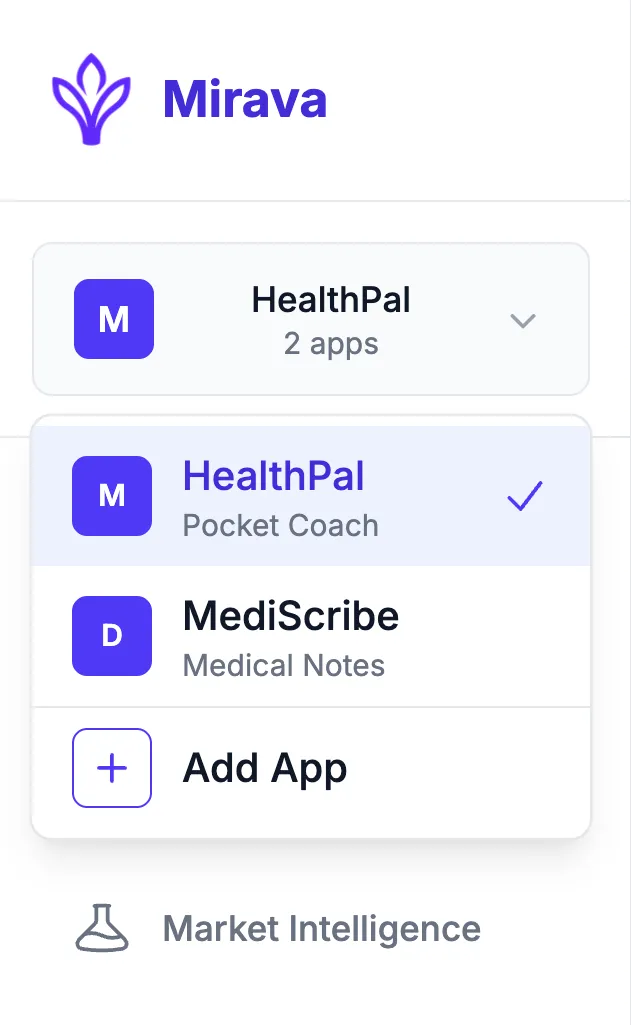Open Market Intelligence
Viewport: 631px width, 1025px height.
point(320,928)
